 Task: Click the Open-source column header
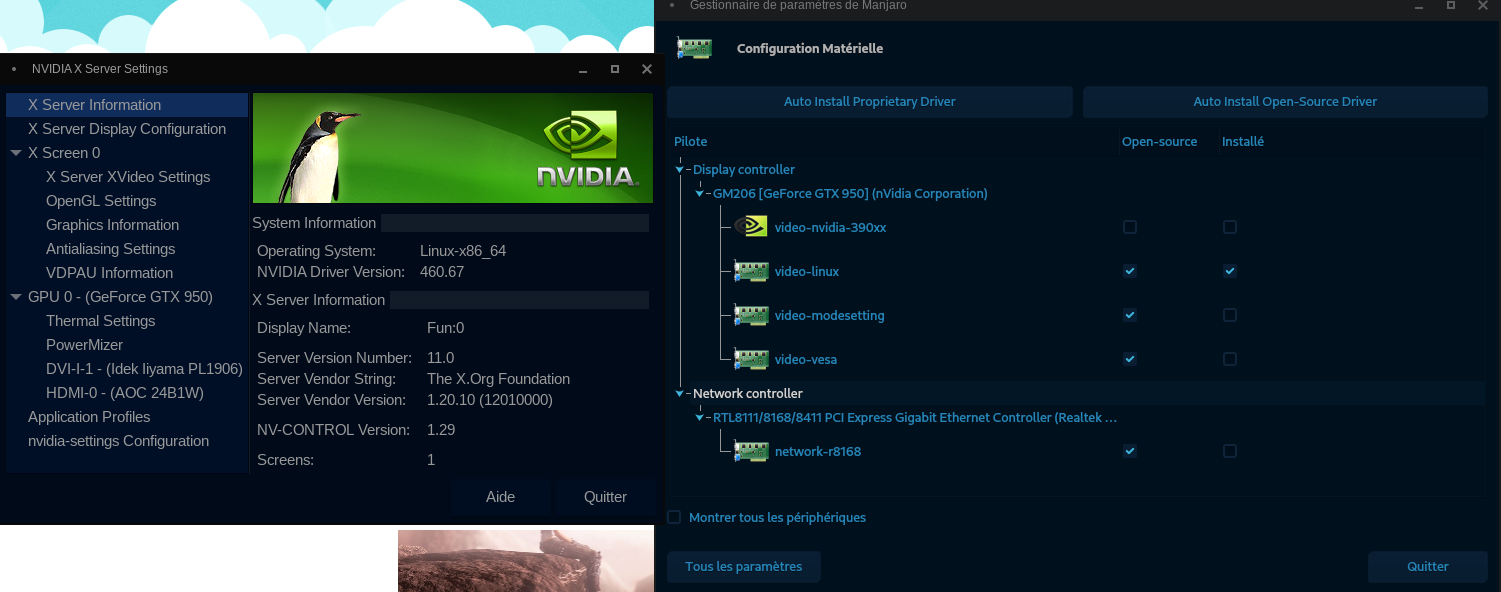click(1159, 142)
